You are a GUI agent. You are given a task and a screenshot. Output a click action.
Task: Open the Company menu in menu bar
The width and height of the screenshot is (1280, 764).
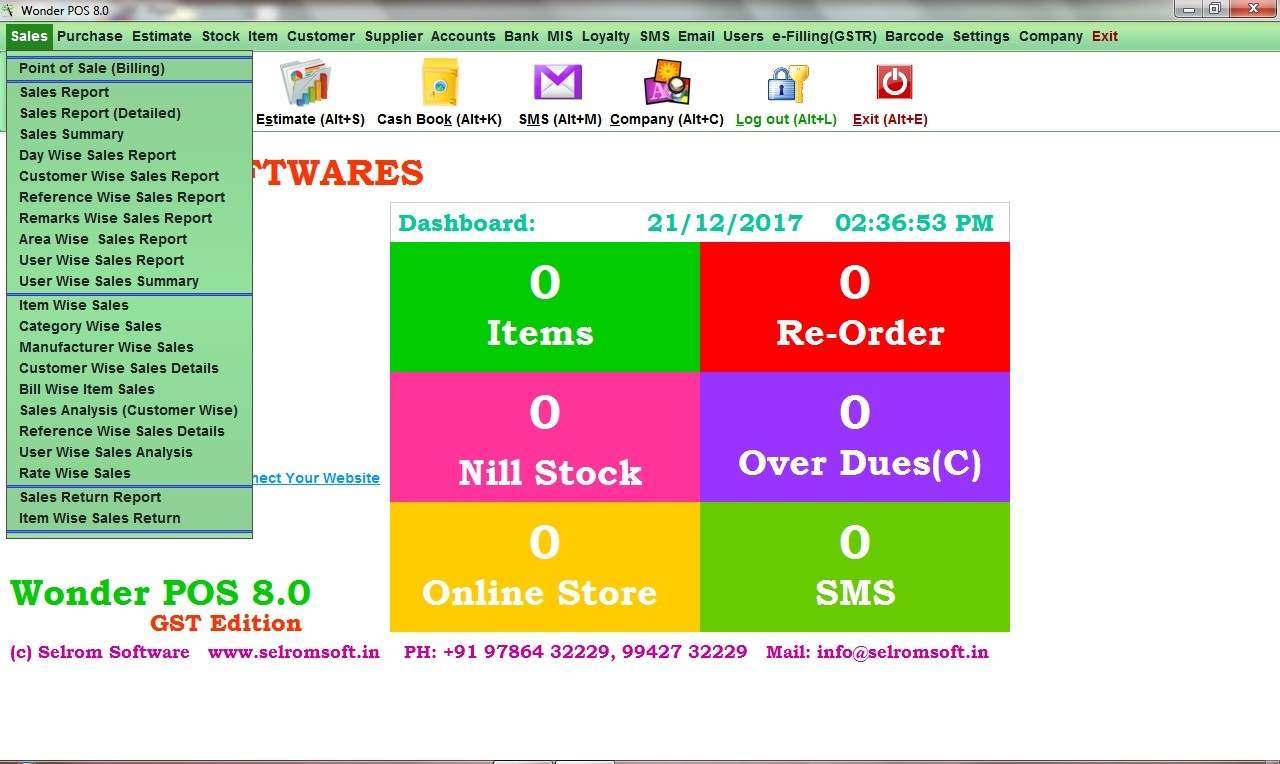tap(1051, 36)
